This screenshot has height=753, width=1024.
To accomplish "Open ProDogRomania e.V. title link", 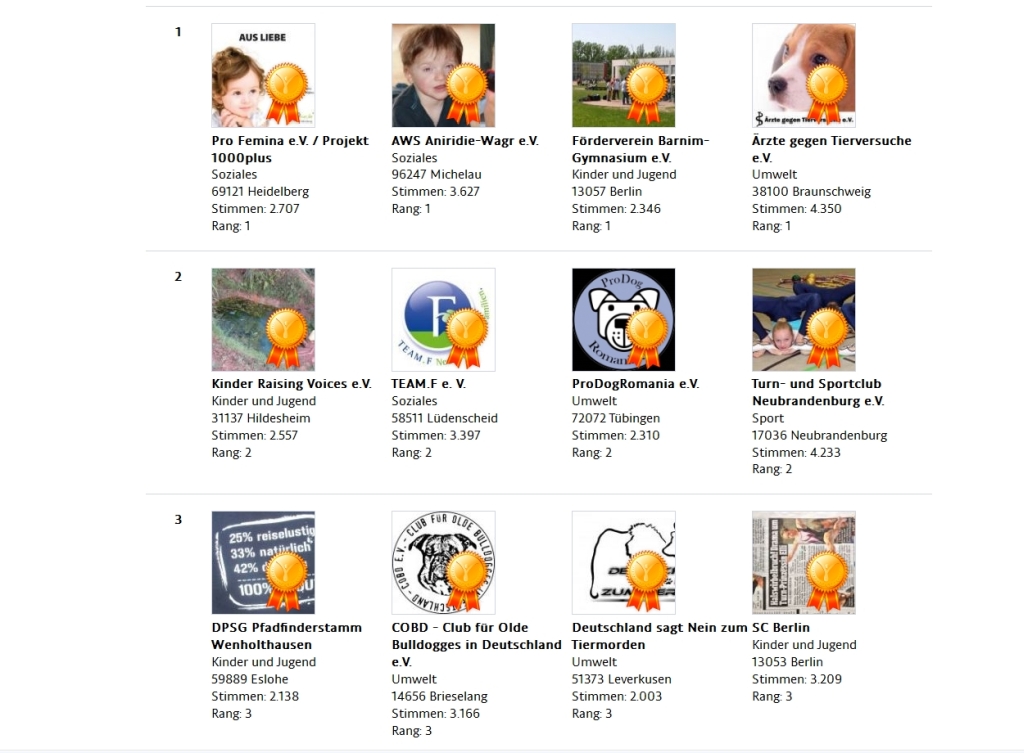I will (635, 384).
